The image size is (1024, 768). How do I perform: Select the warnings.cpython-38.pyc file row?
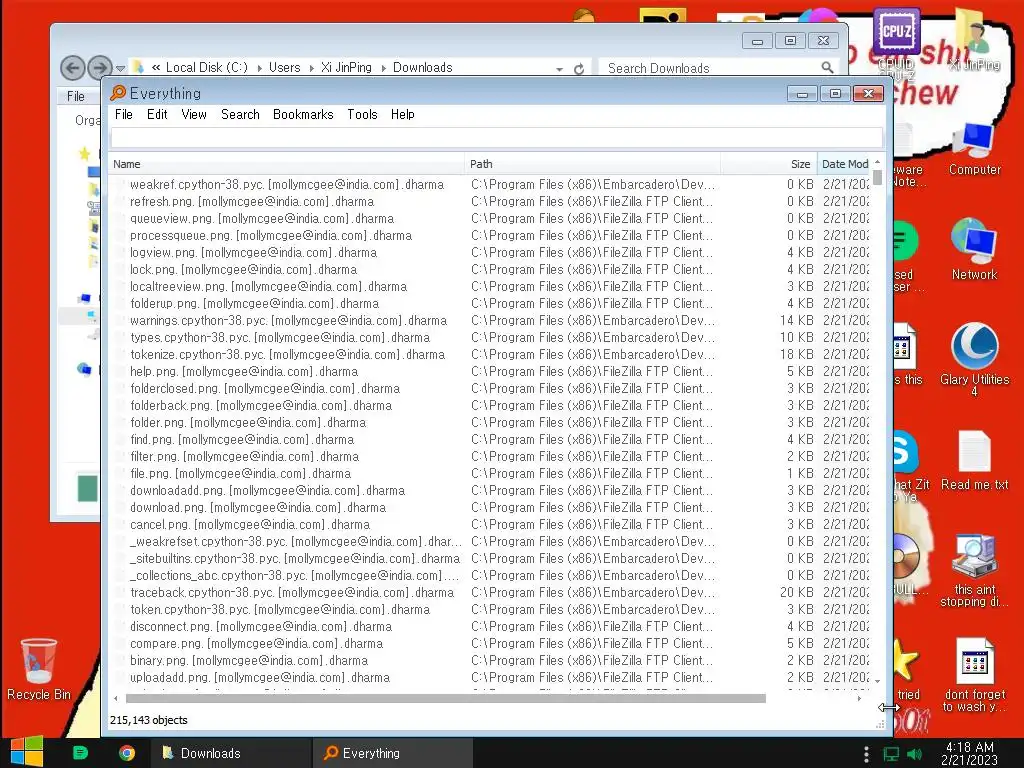pos(490,321)
